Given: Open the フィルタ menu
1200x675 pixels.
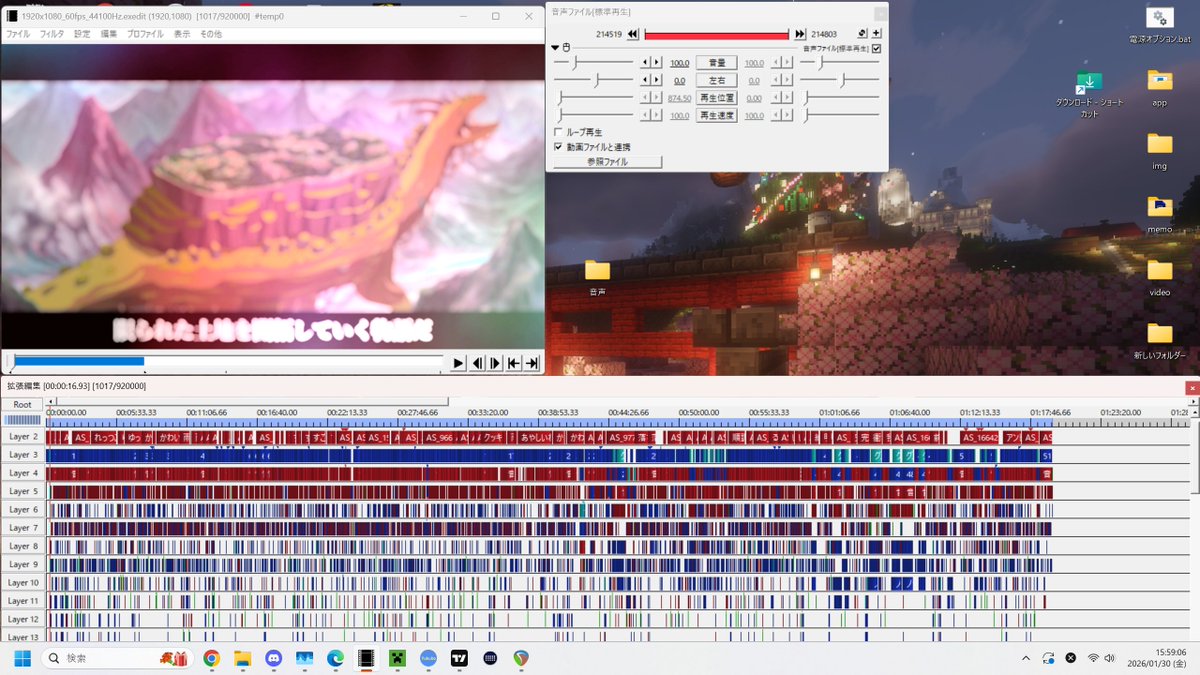Looking at the screenshot, I should [52, 34].
